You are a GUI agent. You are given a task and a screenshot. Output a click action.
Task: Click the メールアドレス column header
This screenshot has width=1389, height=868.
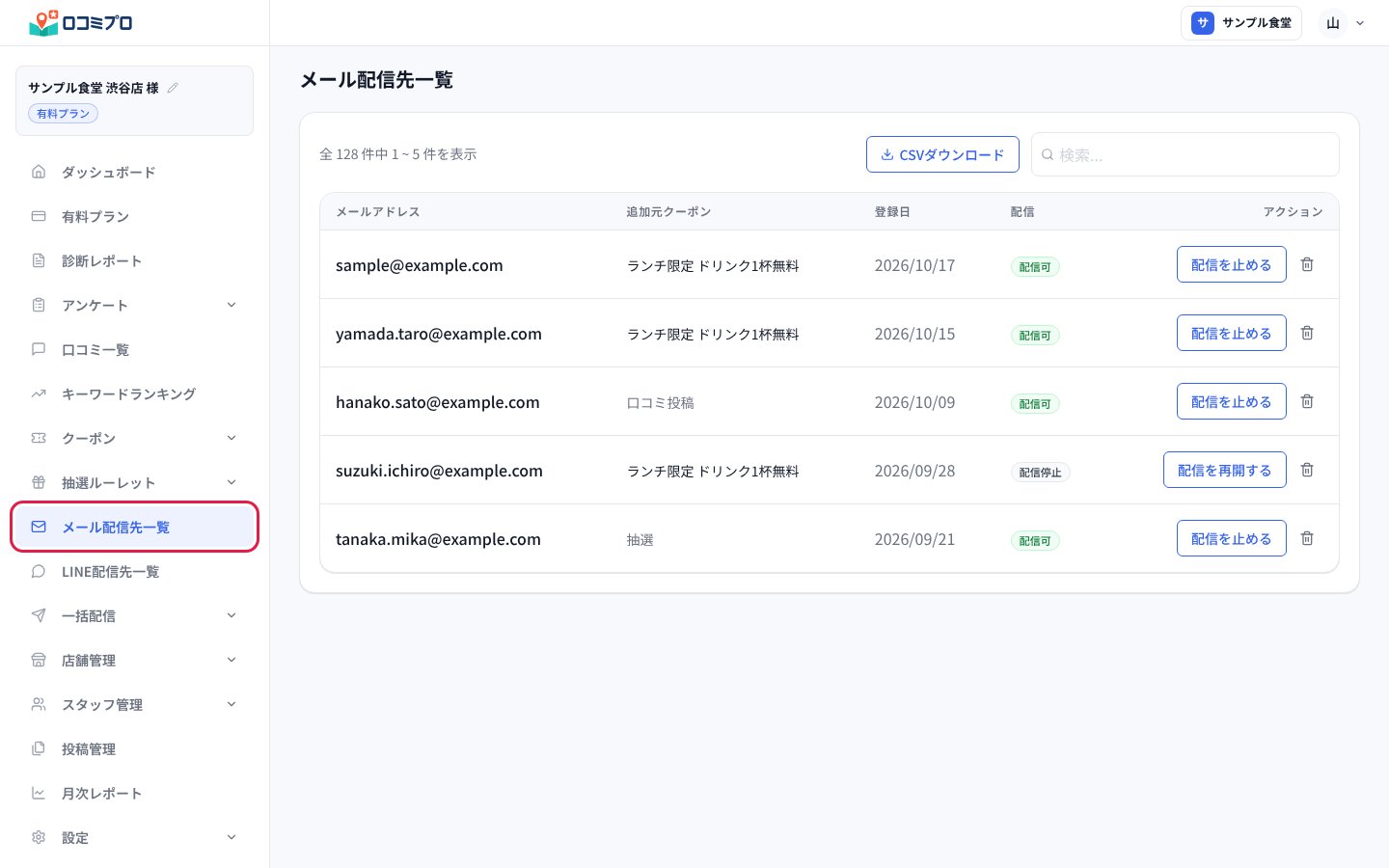pos(378,211)
